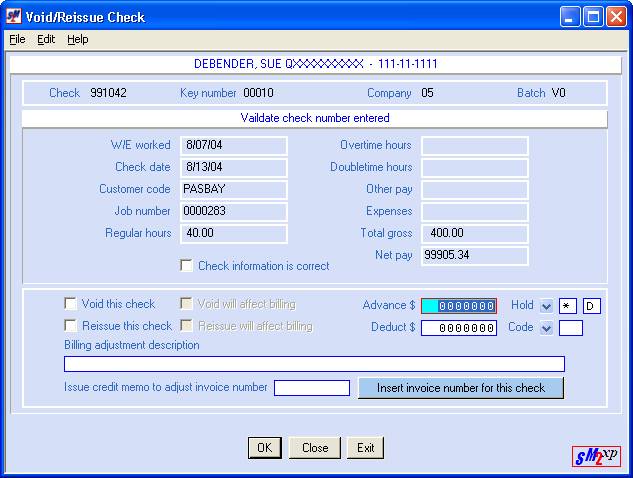Expand the Hold dropdown arrow
This screenshot has height=478, width=633.
(x=546, y=306)
